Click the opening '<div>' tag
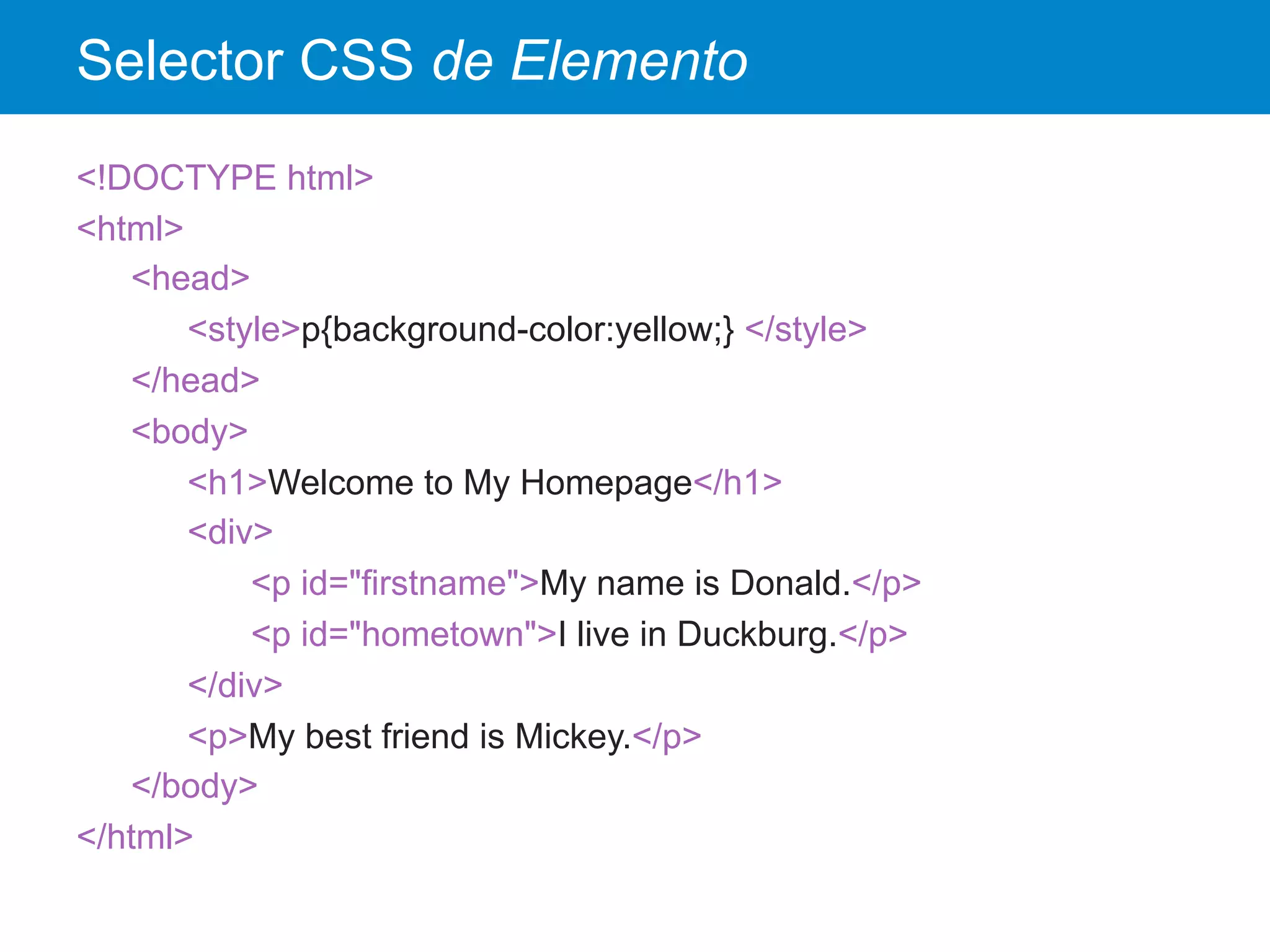 (231, 532)
